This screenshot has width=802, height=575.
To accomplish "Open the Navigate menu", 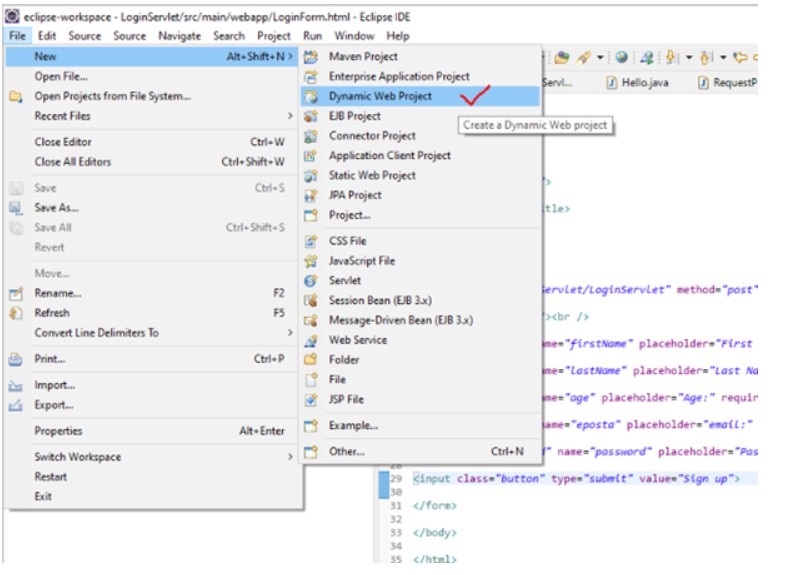I will [x=180, y=36].
